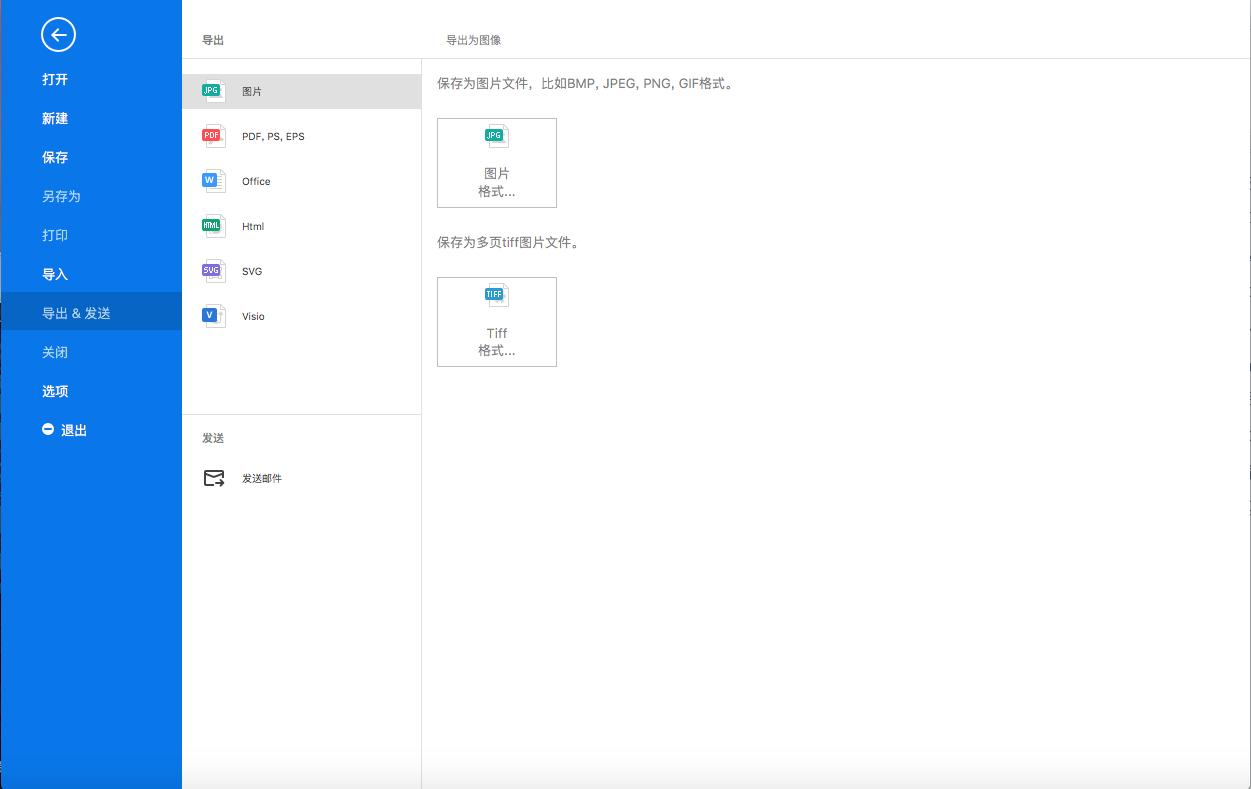Choose 打印 from the sidebar menu
1251x789 pixels.
pyautogui.click(x=55, y=236)
